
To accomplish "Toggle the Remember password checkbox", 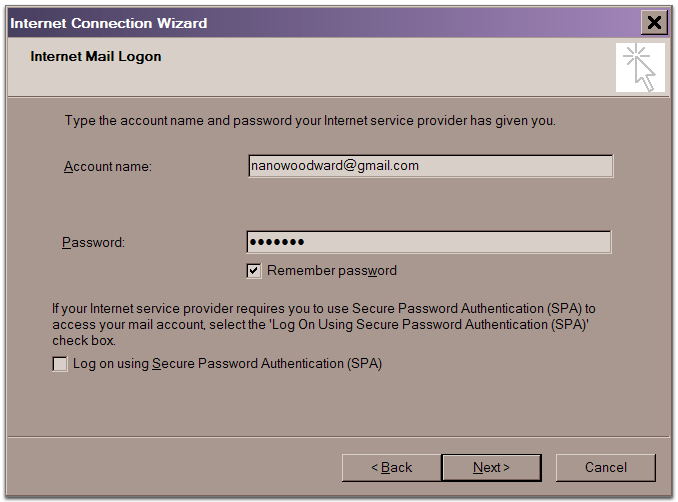I will (254, 270).
